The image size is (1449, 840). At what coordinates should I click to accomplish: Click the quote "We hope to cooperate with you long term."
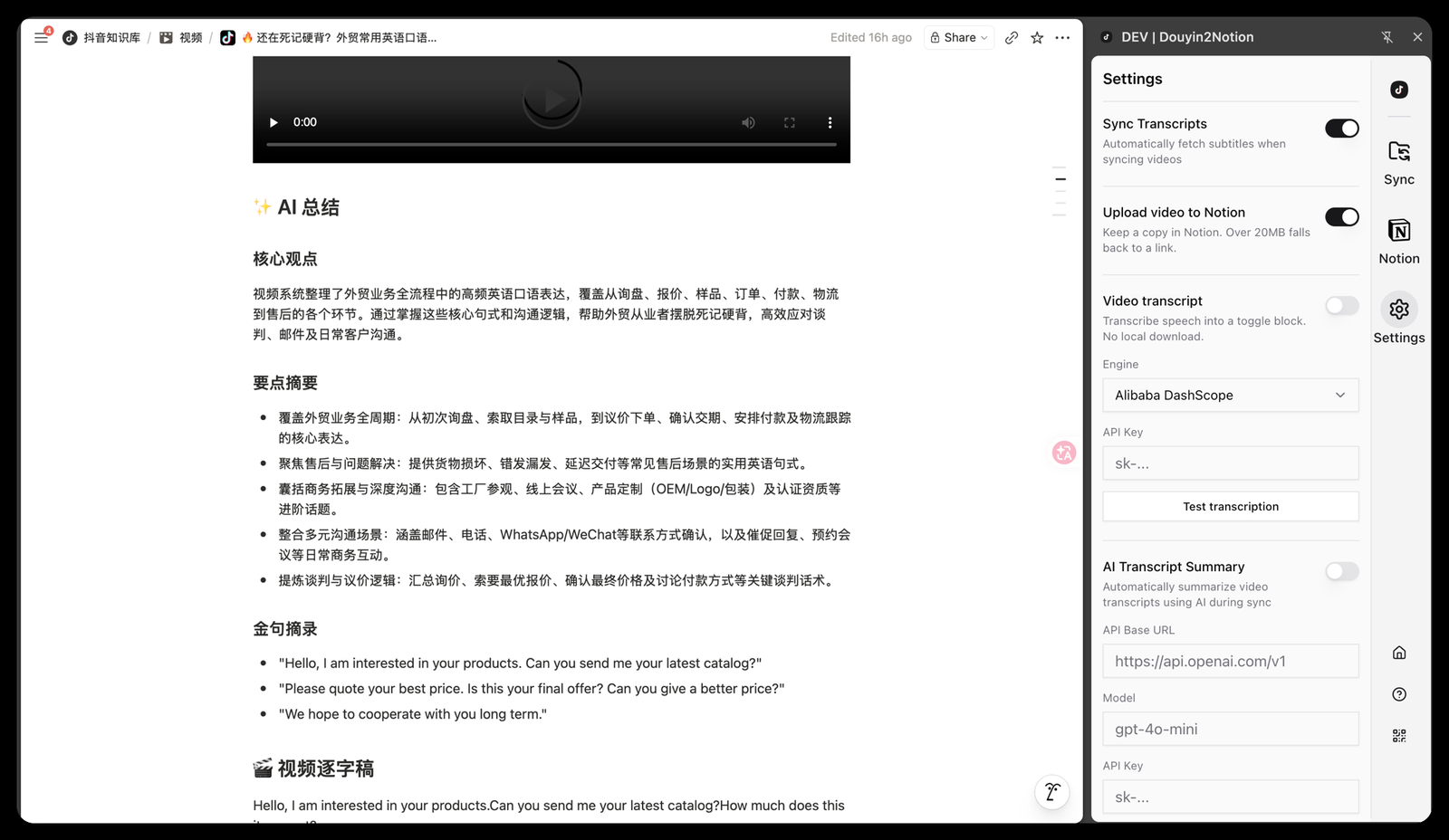click(x=413, y=714)
